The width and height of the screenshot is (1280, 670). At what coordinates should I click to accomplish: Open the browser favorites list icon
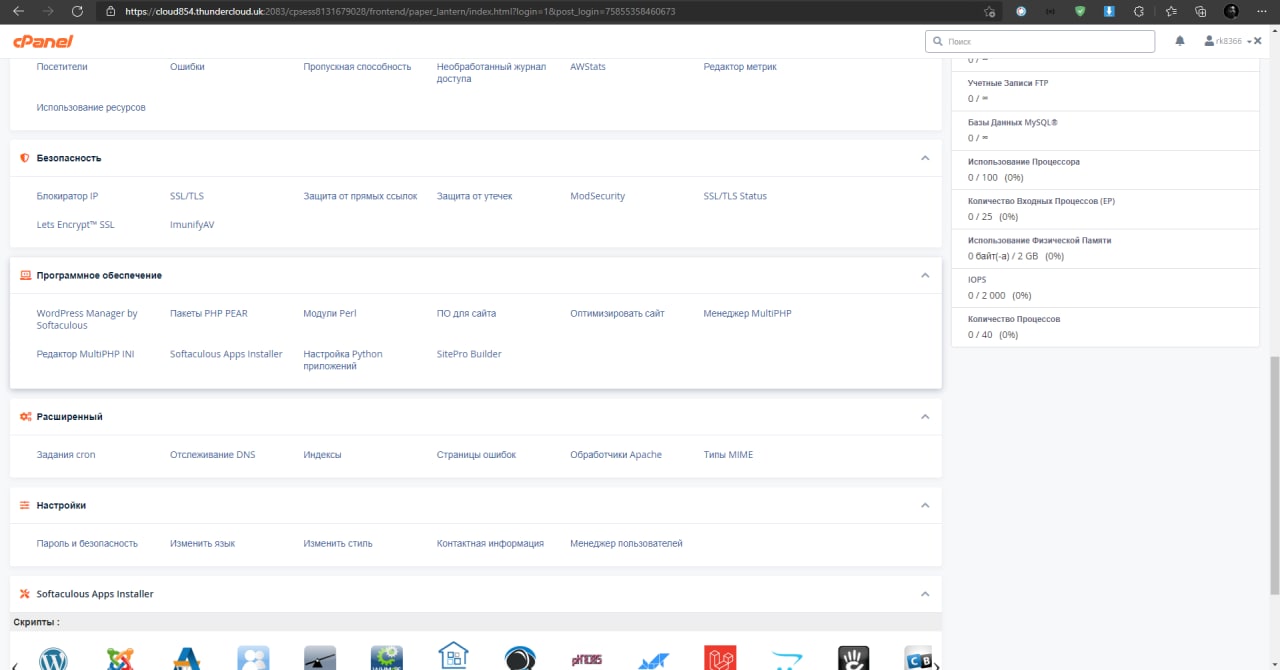(1170, 12)
